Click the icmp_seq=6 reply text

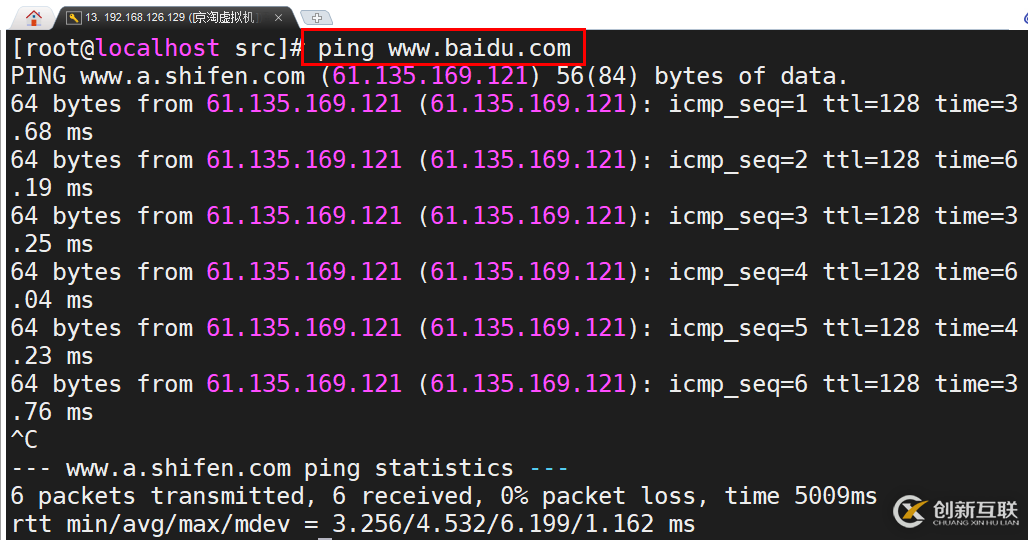tap(738, 384)
